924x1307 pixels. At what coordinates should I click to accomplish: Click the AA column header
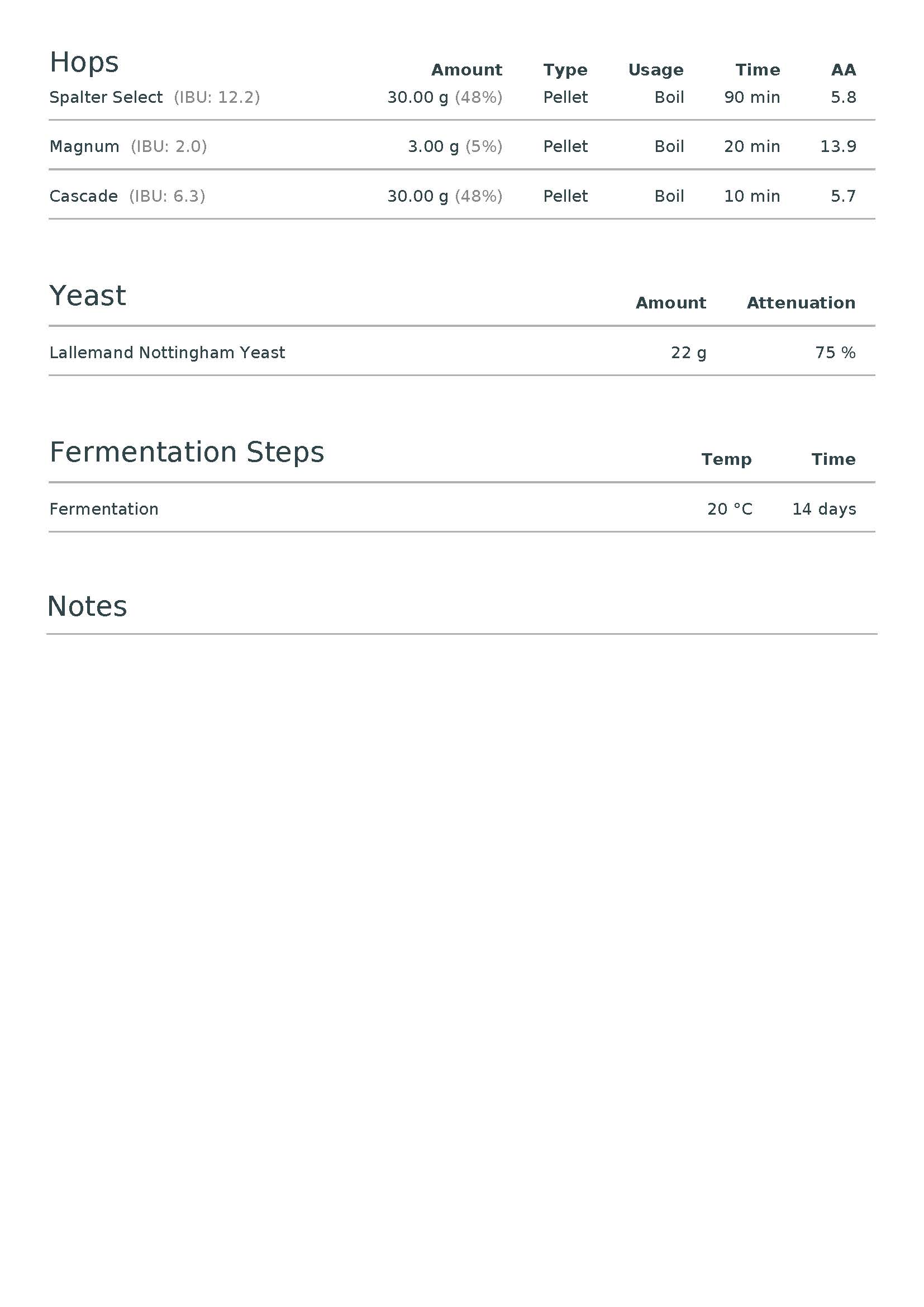[x=843, y=70]
